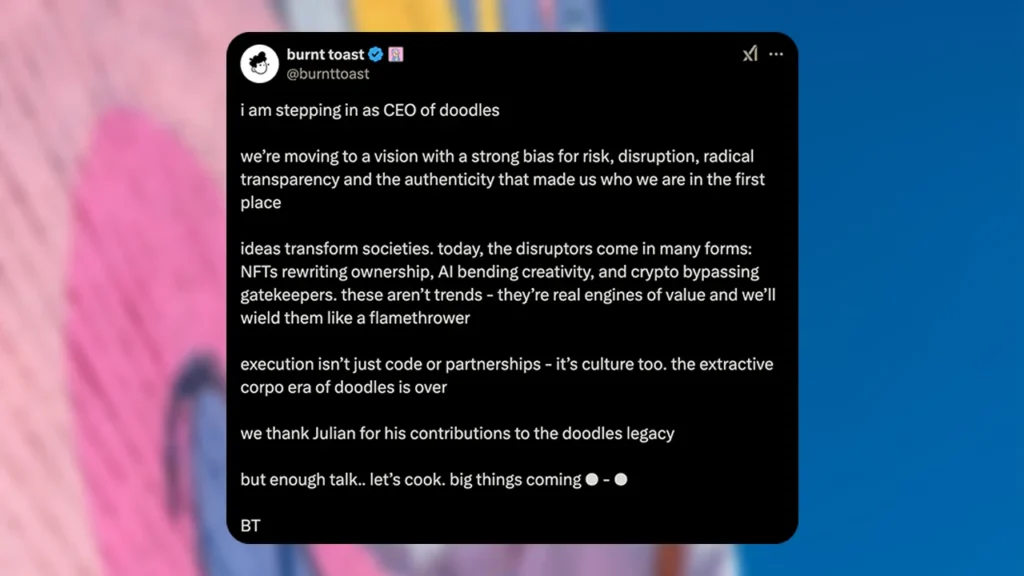The height and width of the screenshot is (576, 1024).
Task: Open the burnt toast profile avatar
Action: point(259,63)
